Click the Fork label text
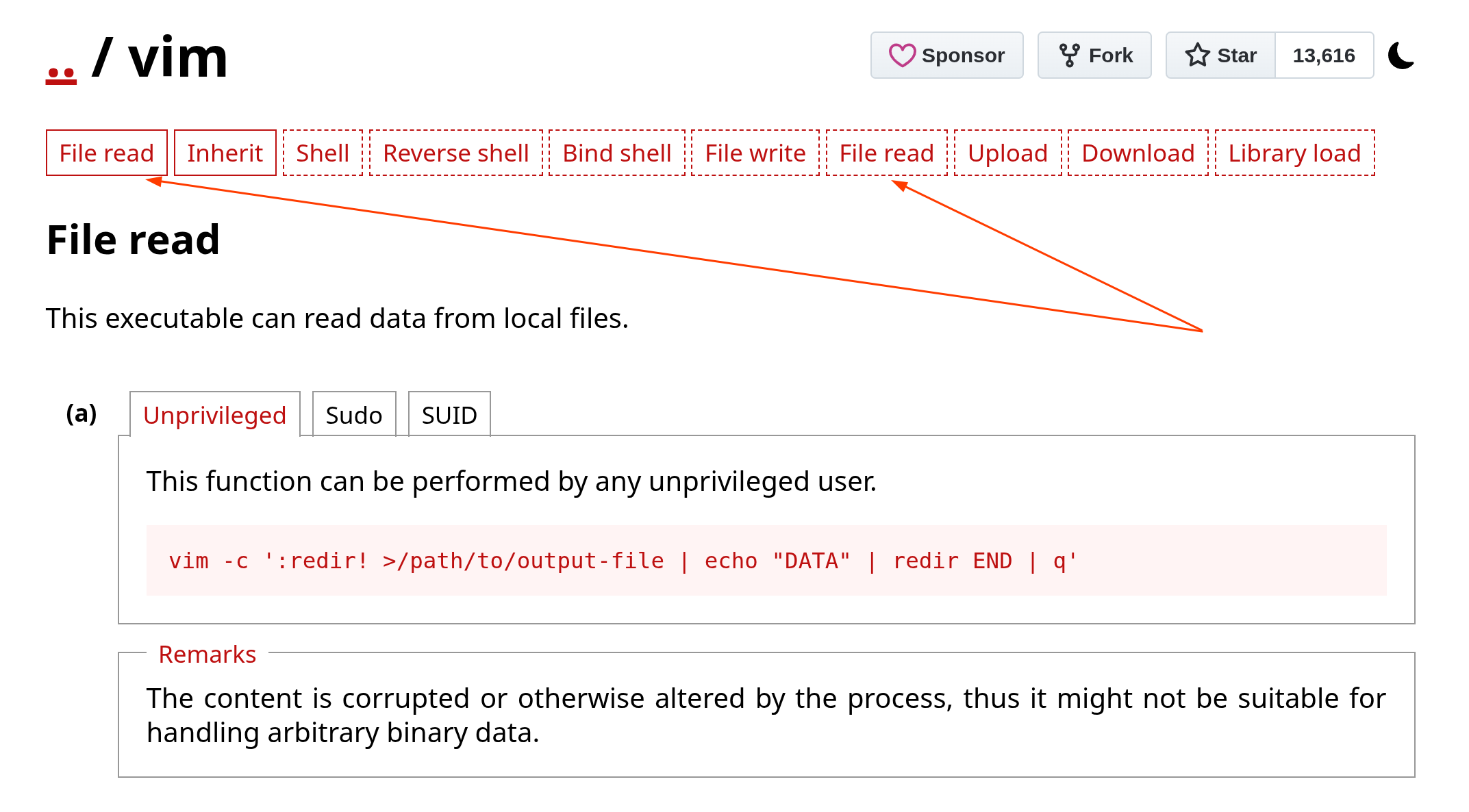 tap(1111, 55)
